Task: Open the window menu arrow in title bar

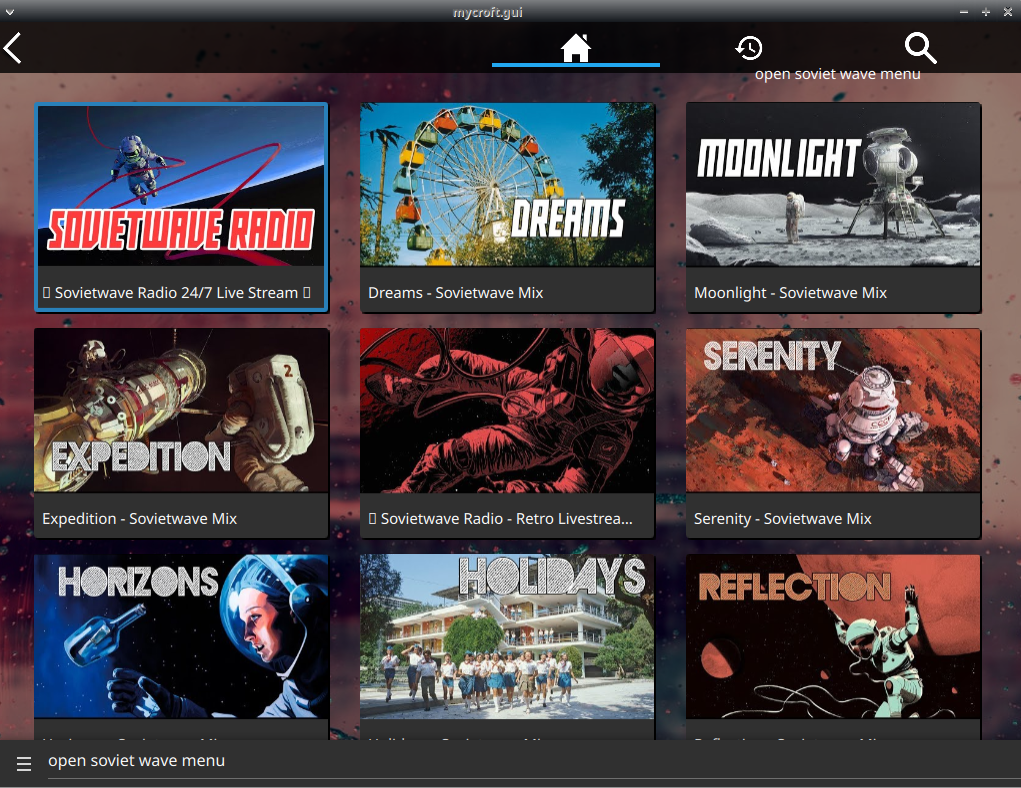Action: (x=9, y=12)
